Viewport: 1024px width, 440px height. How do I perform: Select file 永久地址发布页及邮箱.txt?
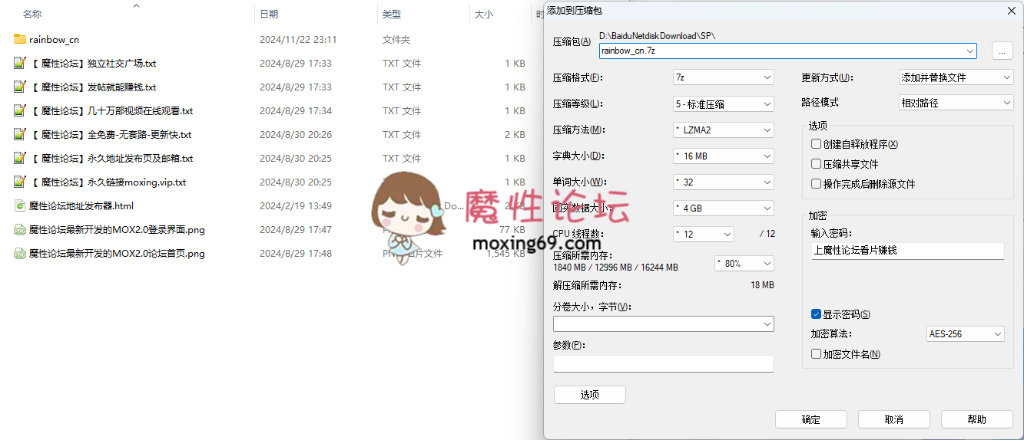(x=111, y=158)
